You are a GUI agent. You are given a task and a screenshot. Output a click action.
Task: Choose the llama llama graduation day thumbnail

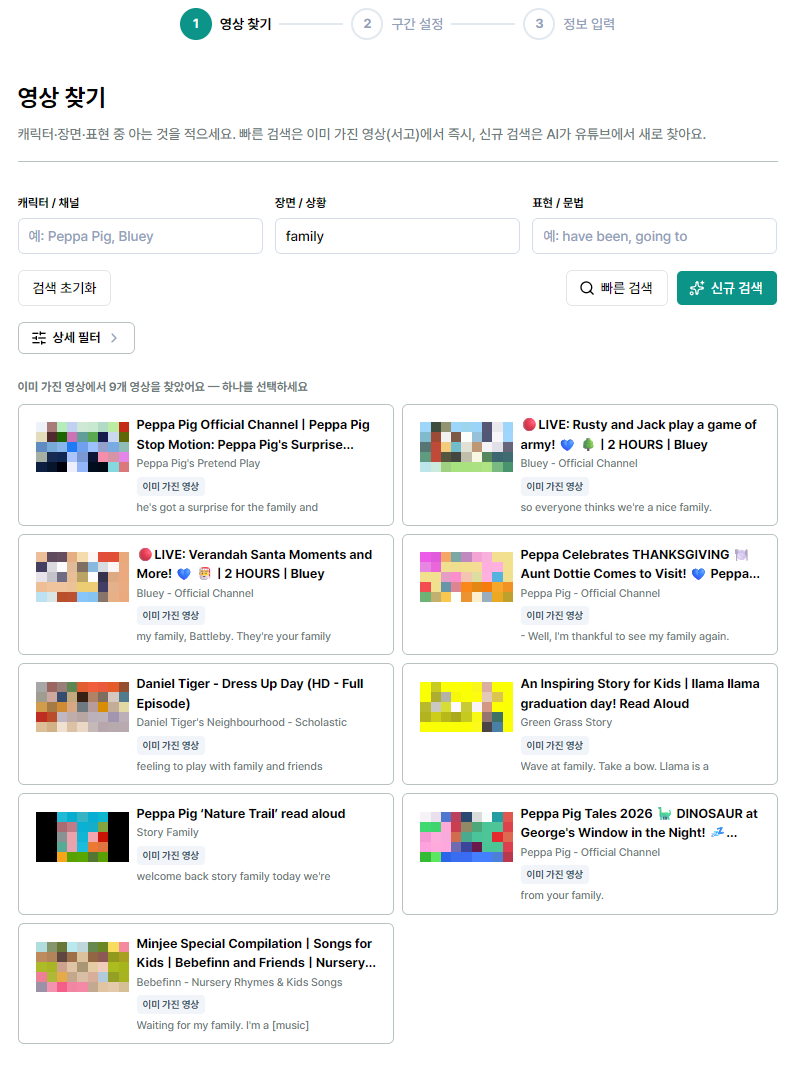click(466, 707)
